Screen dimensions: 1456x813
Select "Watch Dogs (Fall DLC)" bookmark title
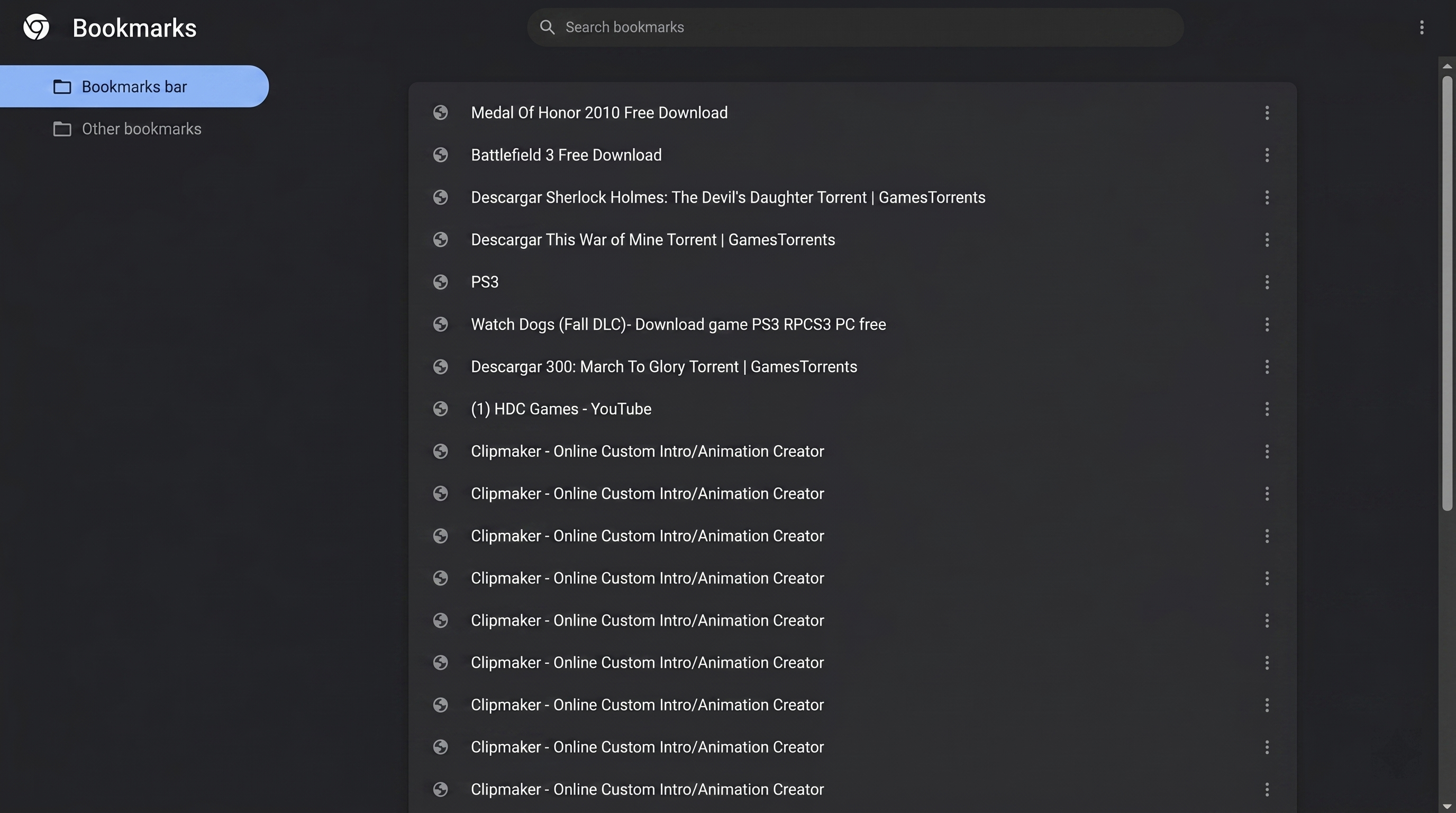coord(678,324)
